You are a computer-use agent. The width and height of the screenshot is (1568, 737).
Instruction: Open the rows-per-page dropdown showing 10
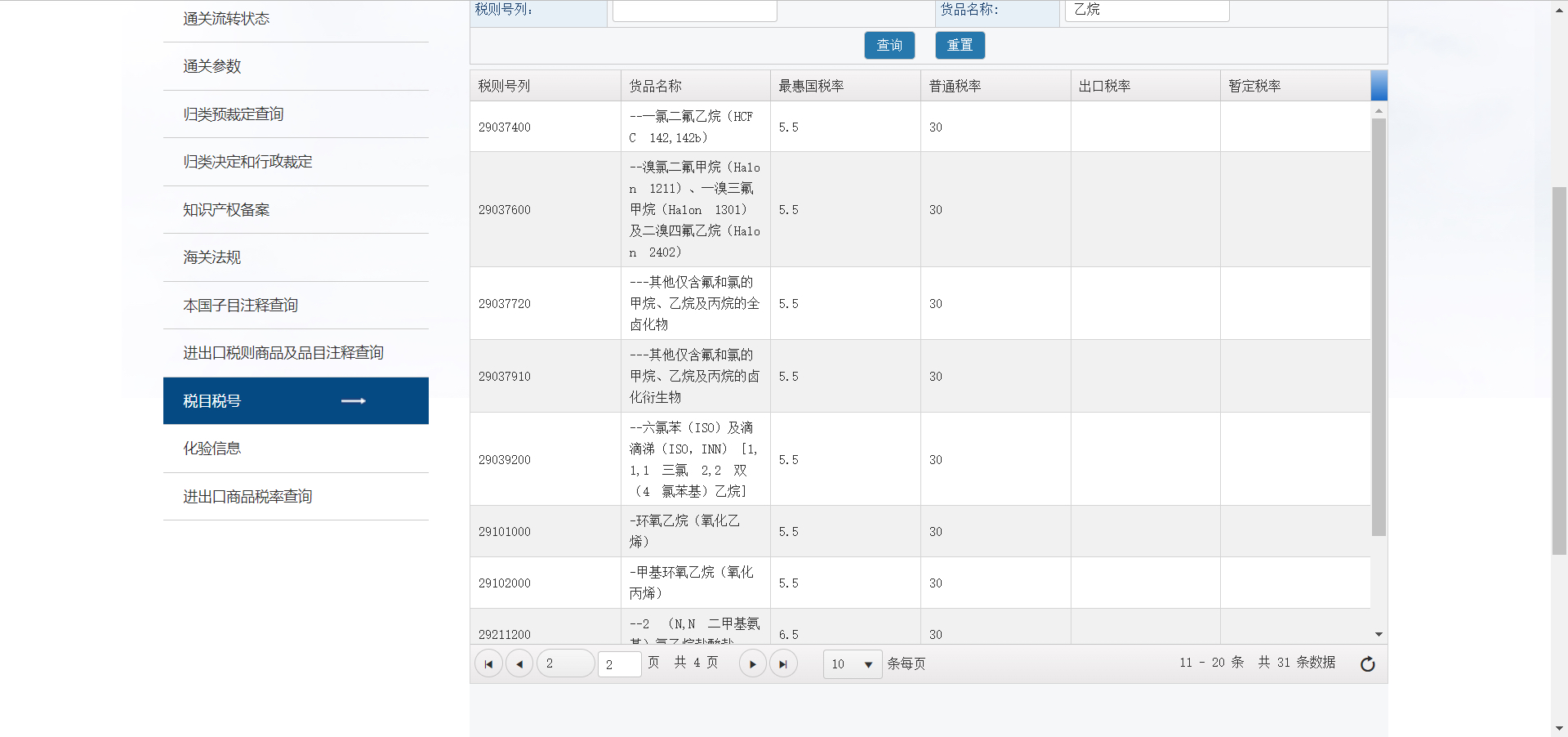(x=852, y=663)
